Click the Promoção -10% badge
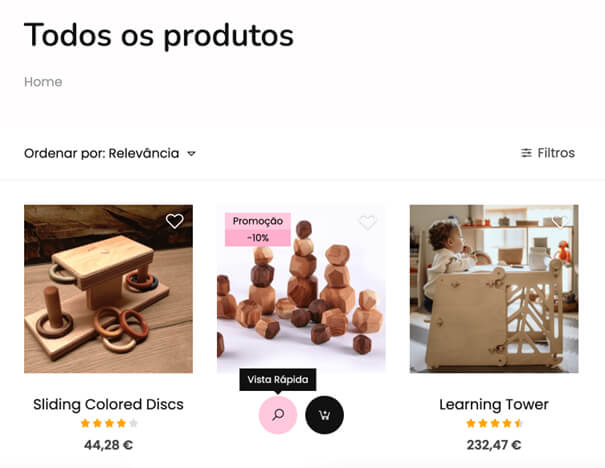Screen dimensions: 605x468 coord(258,229)
